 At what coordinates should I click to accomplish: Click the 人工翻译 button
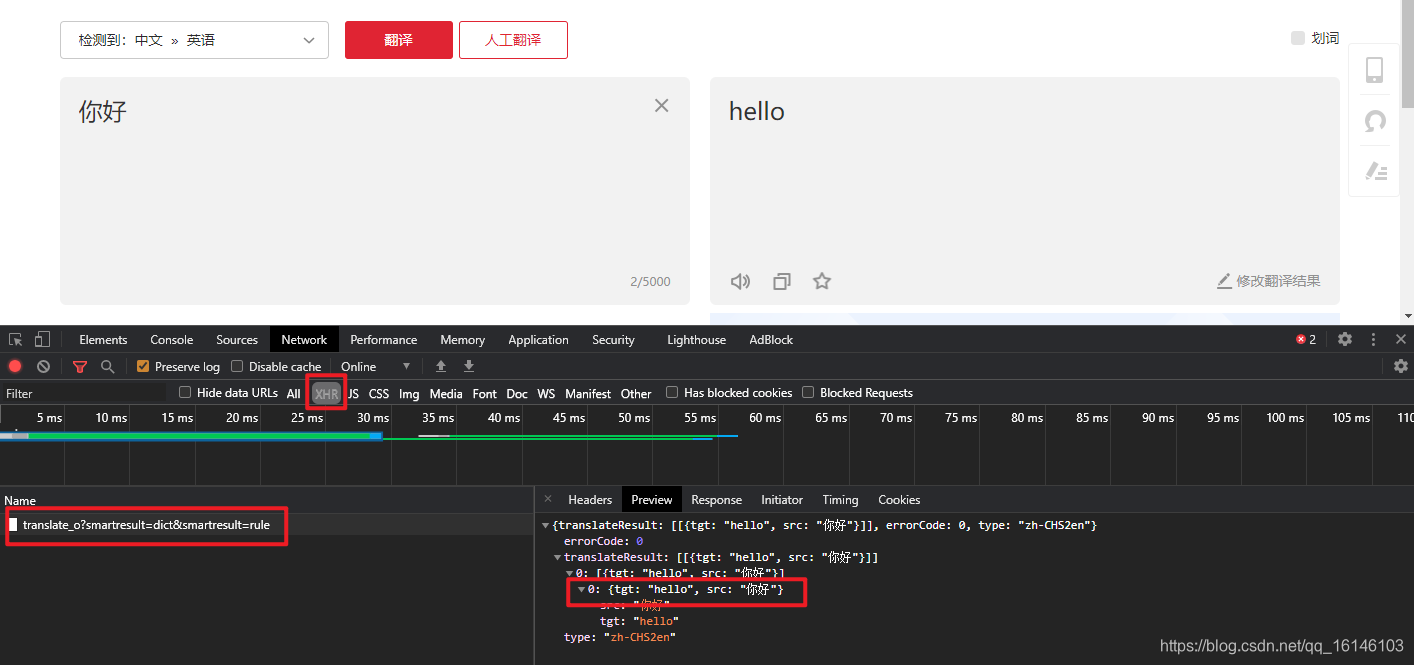513,40
